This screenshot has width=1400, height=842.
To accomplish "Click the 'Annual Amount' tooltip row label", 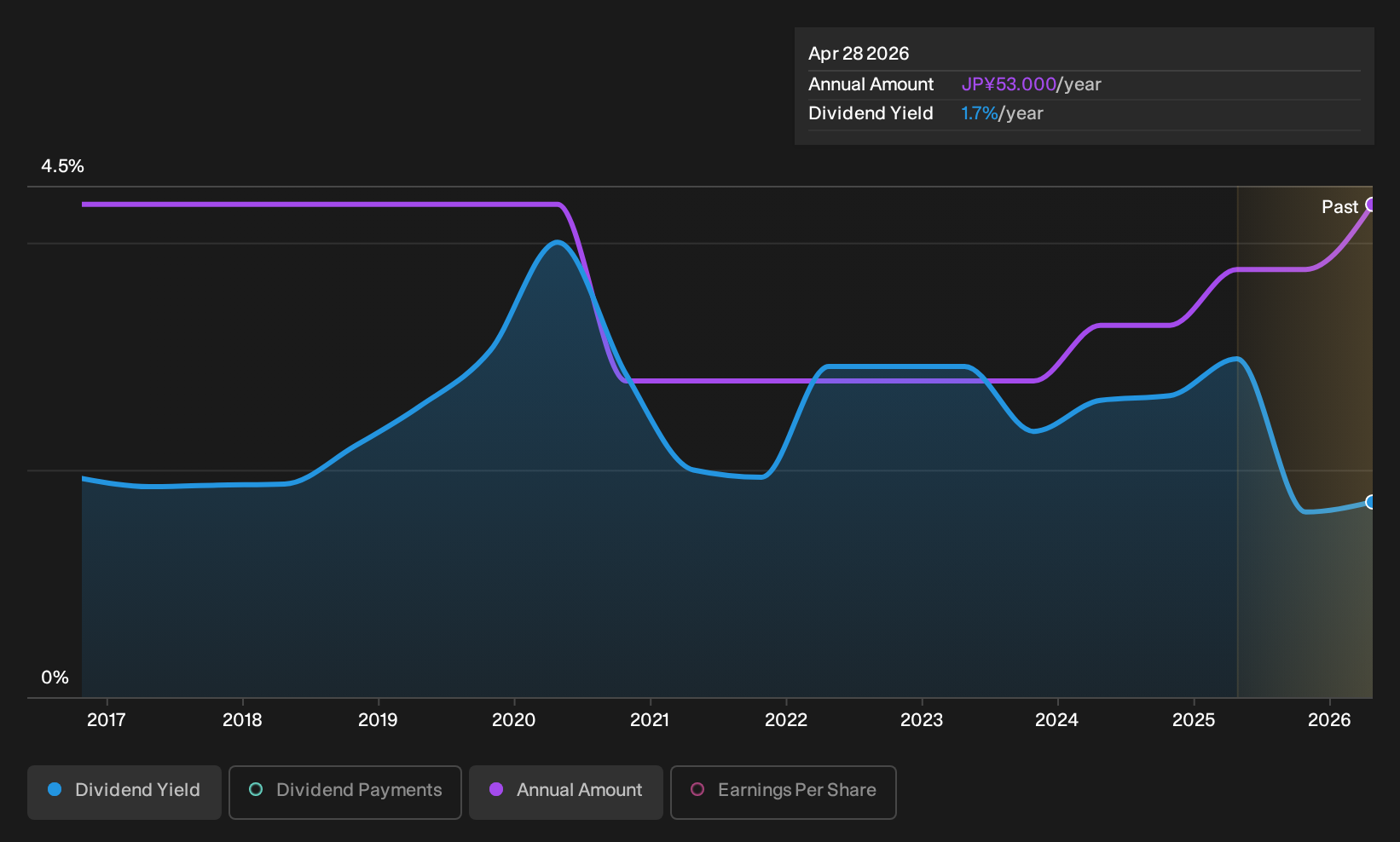I will point(871,84).
